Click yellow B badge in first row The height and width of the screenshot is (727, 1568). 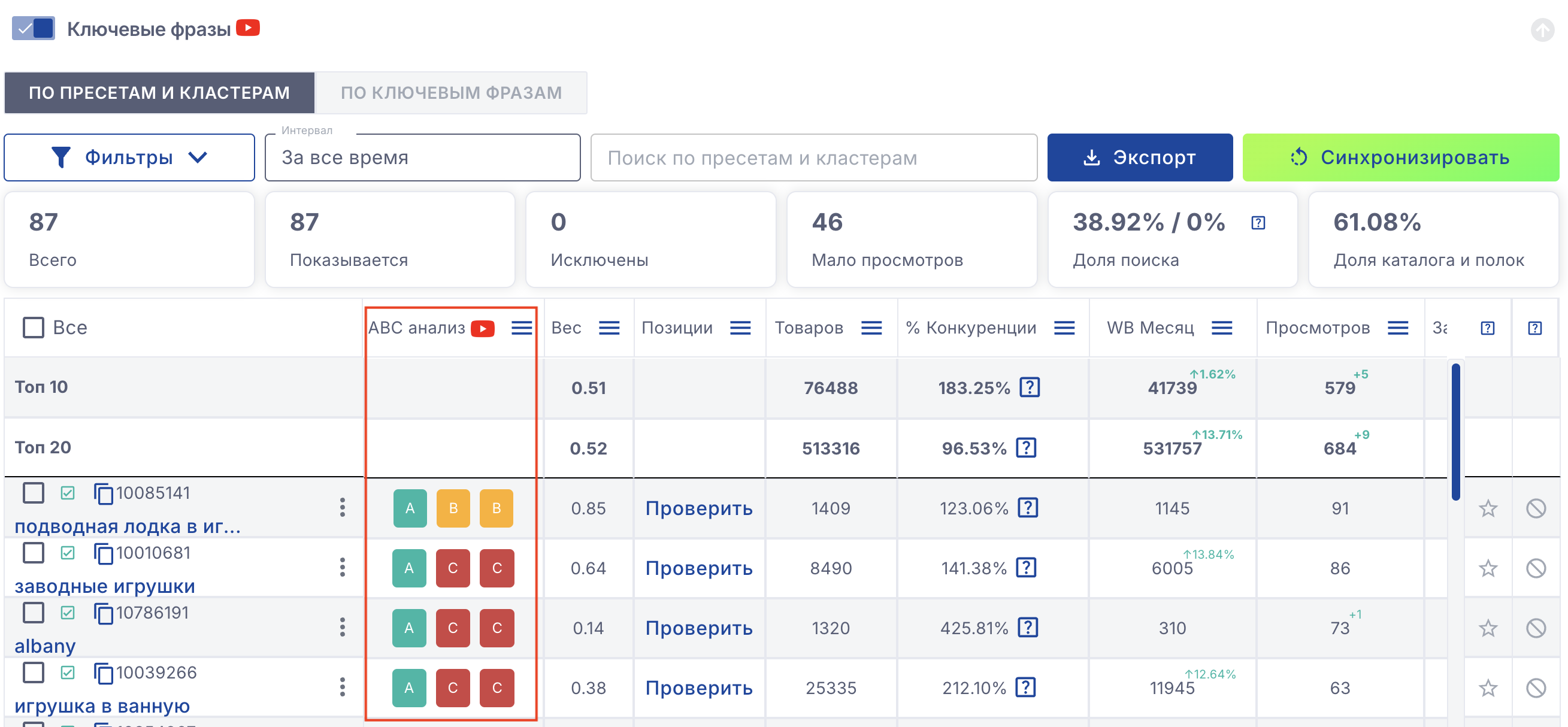click(x=453, y=508)
